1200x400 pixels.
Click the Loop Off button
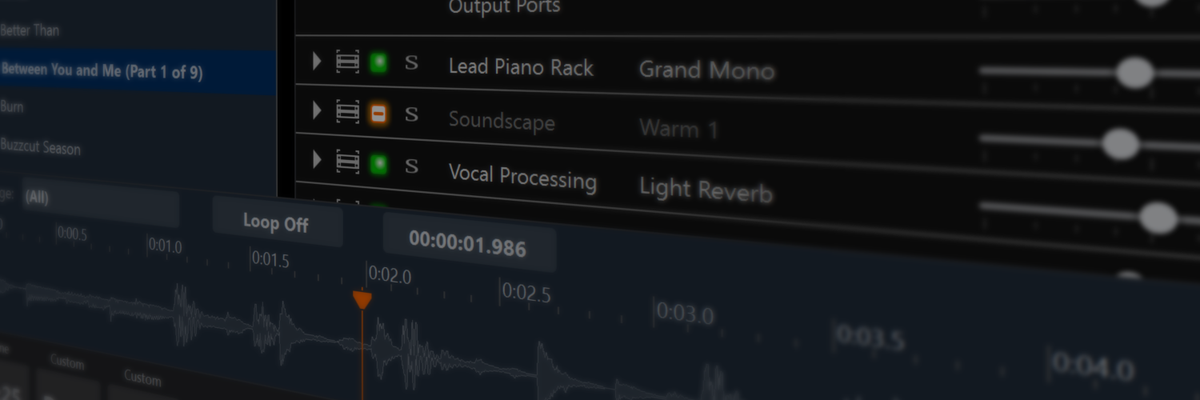coord(276,223)
